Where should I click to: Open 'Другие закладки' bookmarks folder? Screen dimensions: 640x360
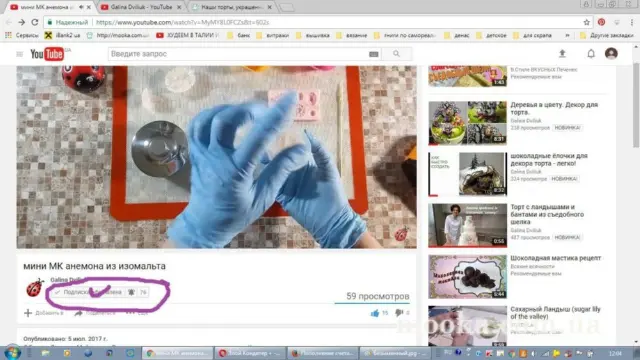(607, 36)
